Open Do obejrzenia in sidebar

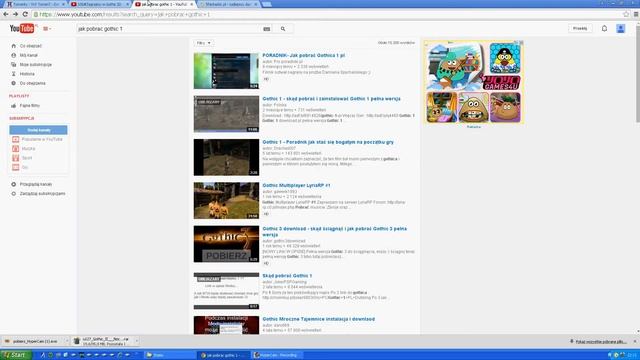point(33,83)
